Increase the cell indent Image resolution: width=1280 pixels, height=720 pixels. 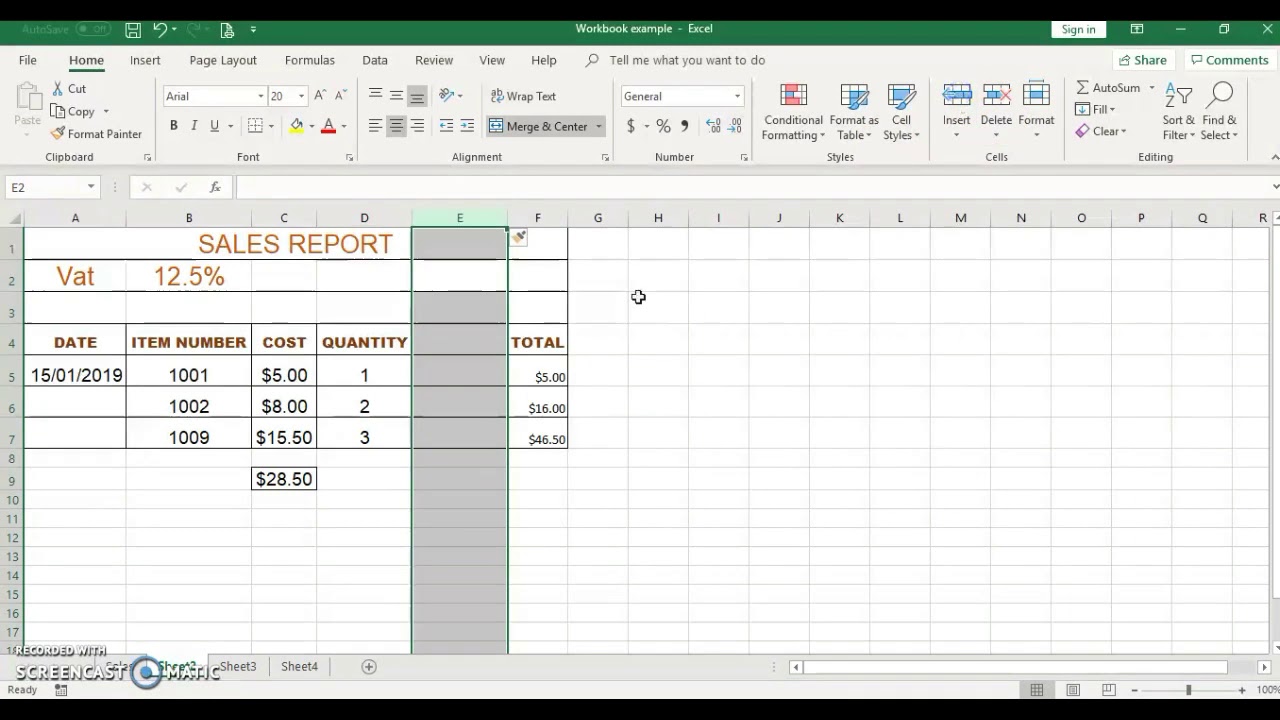pos(467,126)
